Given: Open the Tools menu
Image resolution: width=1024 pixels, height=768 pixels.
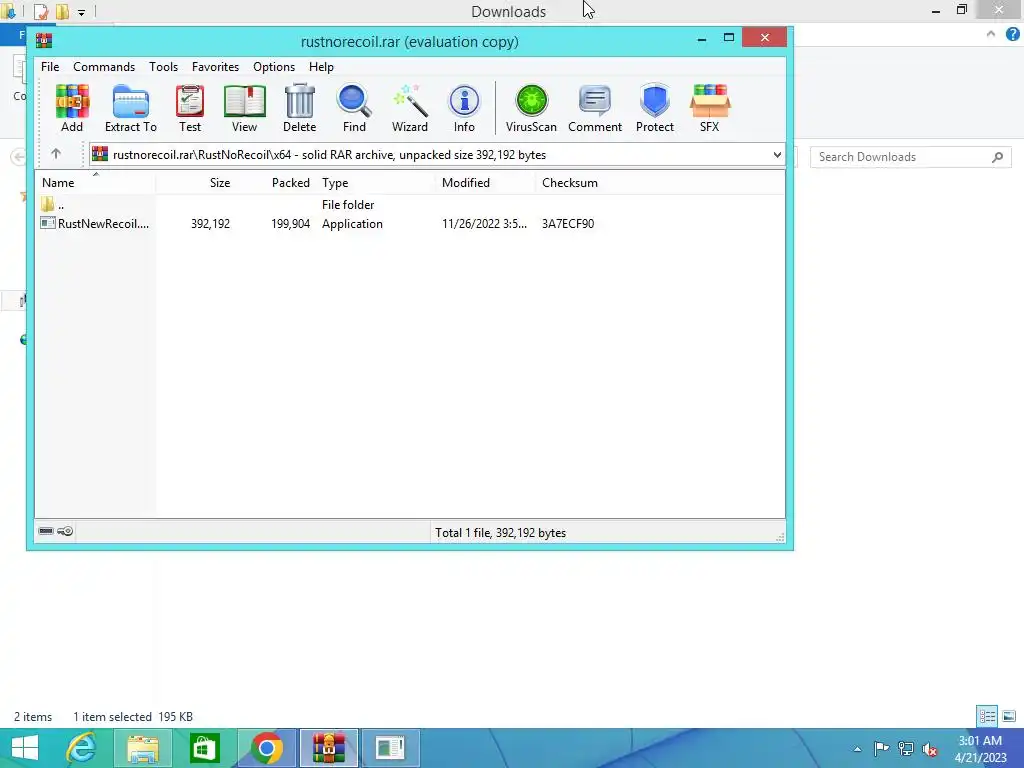Looking at the screenshot, I should (x=163, y=67).
